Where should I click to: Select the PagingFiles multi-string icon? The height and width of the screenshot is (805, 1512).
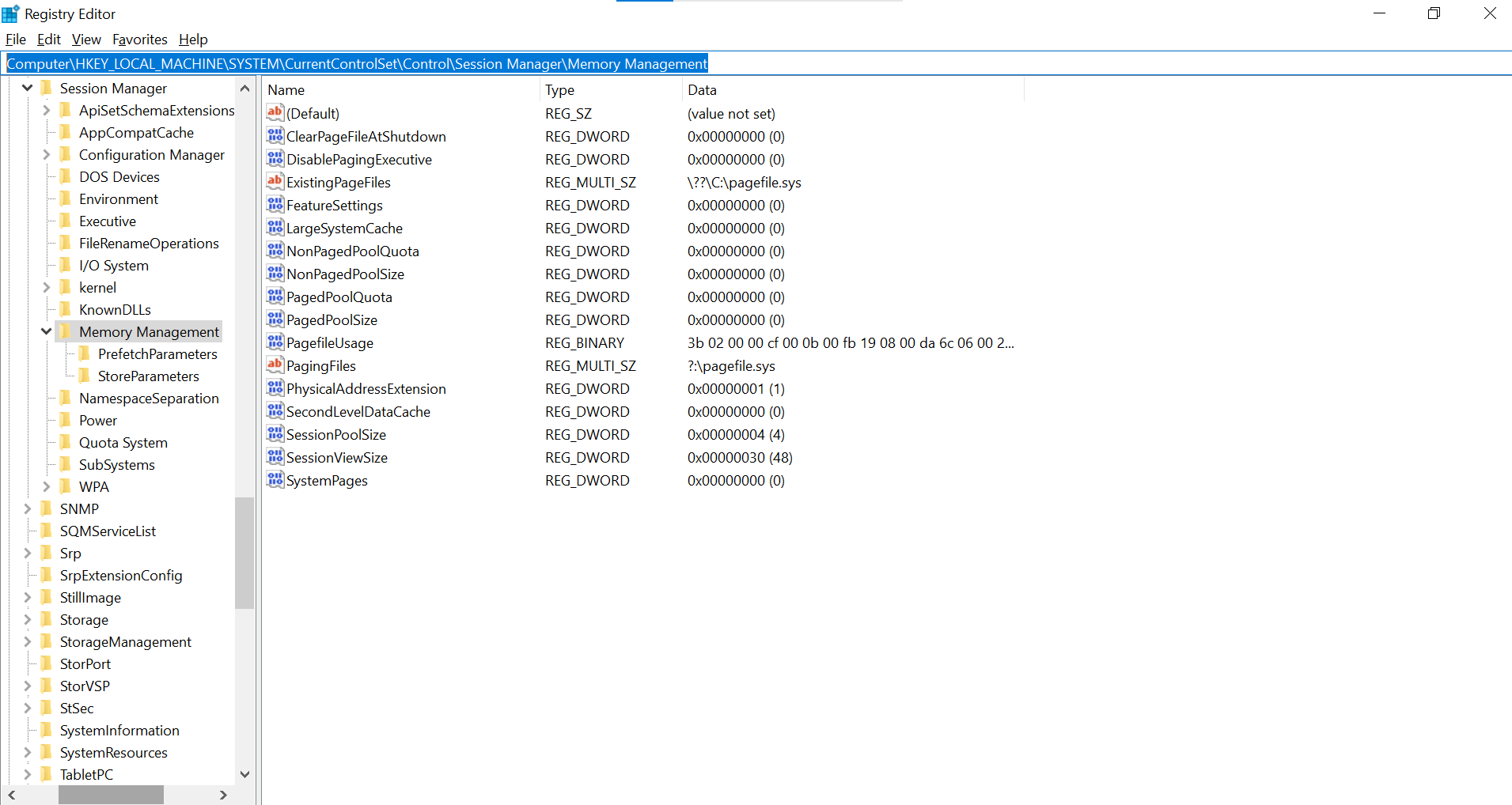tap(275, 365)
